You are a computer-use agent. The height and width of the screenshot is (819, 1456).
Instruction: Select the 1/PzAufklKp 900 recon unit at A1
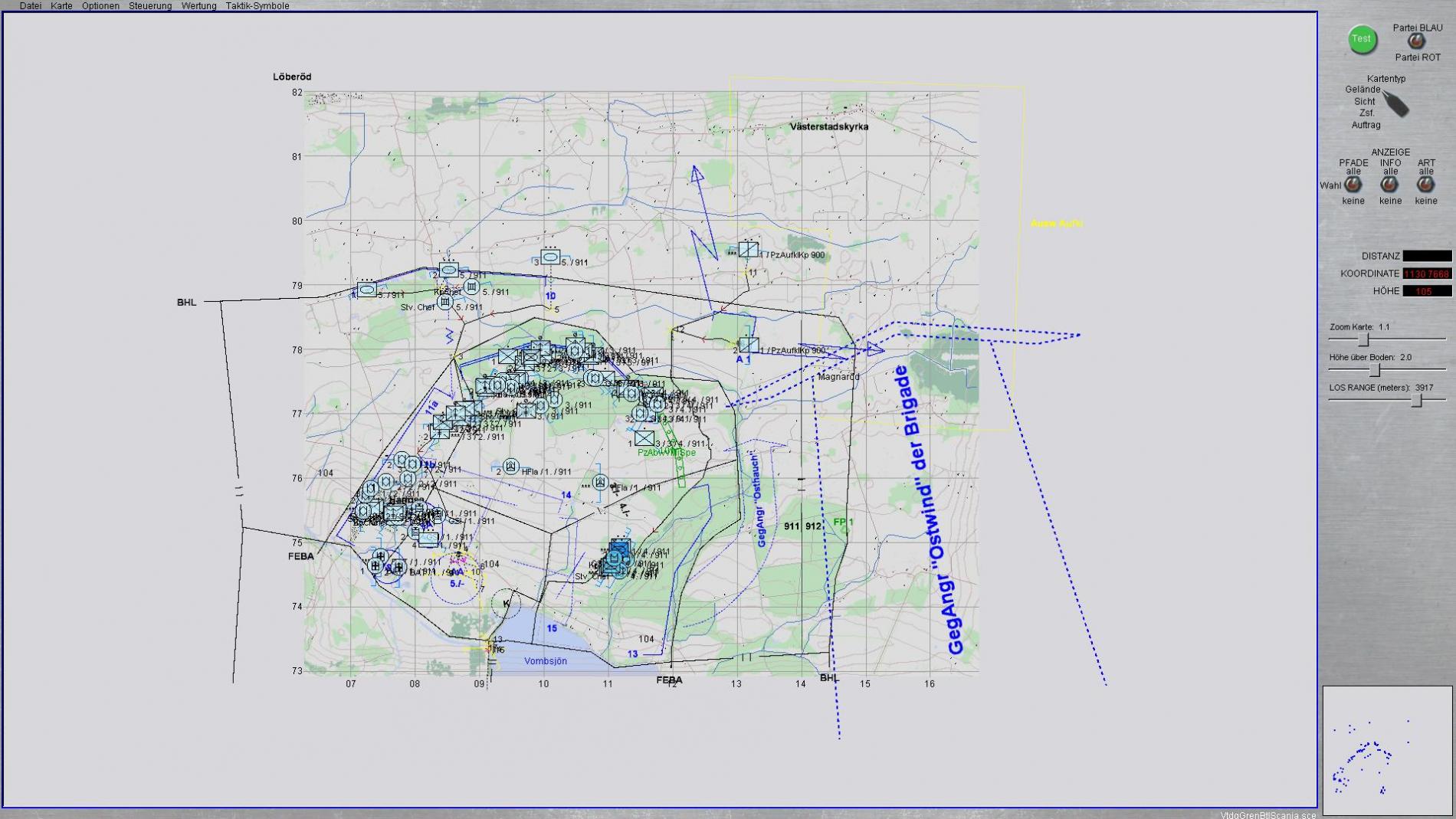pos(749,346)
